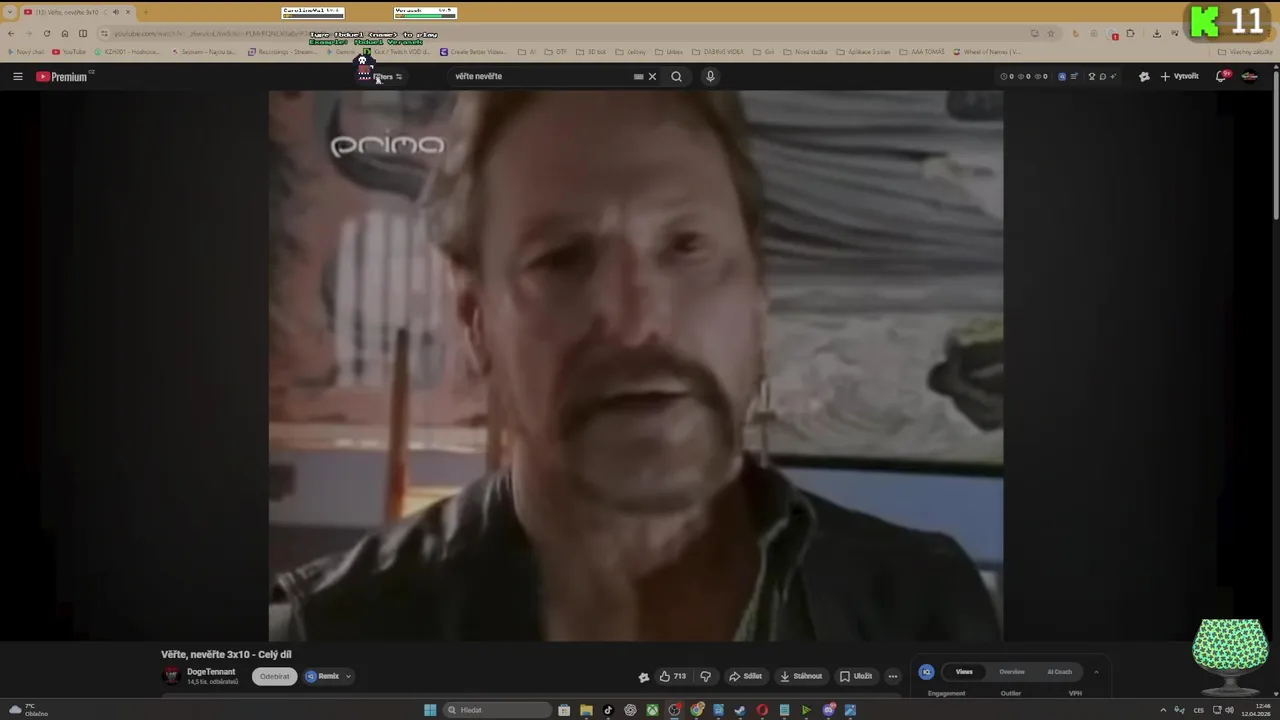
Task: Open the Windows Start button
Action: (430, 710)
